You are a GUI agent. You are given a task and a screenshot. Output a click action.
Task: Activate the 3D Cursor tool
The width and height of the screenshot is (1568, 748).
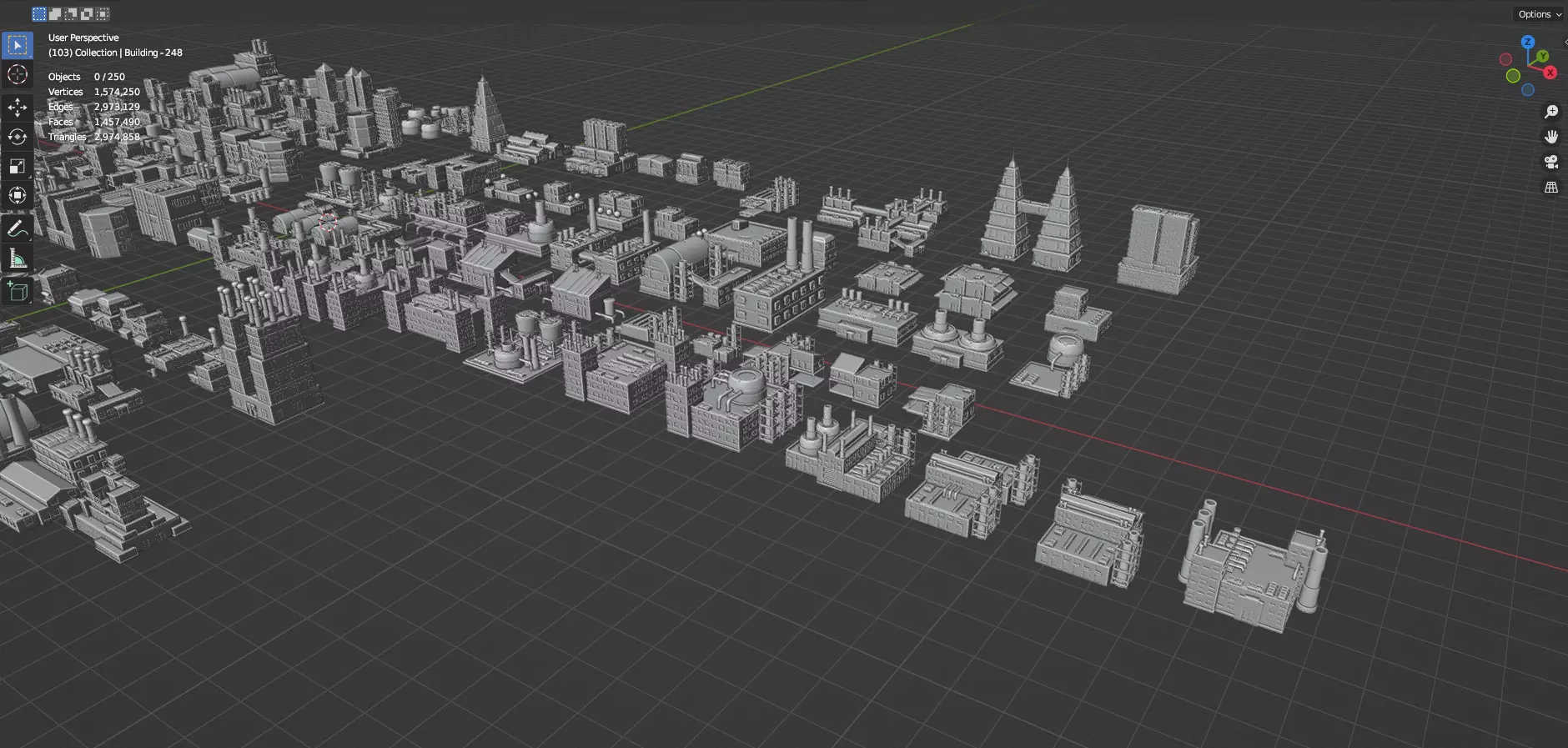coord(18,75)
